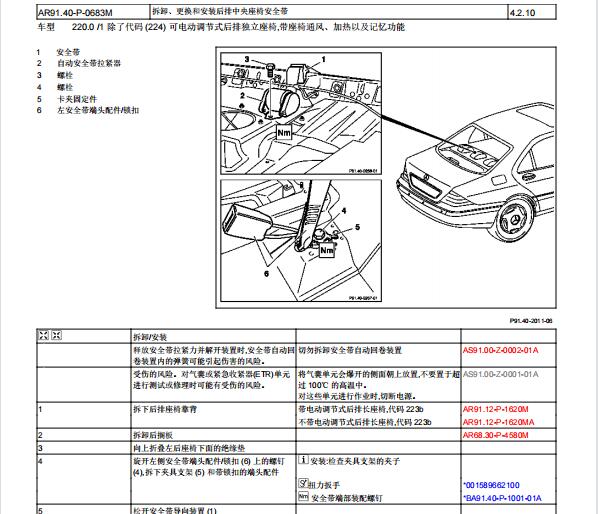Open tool number link *001589662100
The width and height of the screenshot is (598, 514).
pos(491,485)
